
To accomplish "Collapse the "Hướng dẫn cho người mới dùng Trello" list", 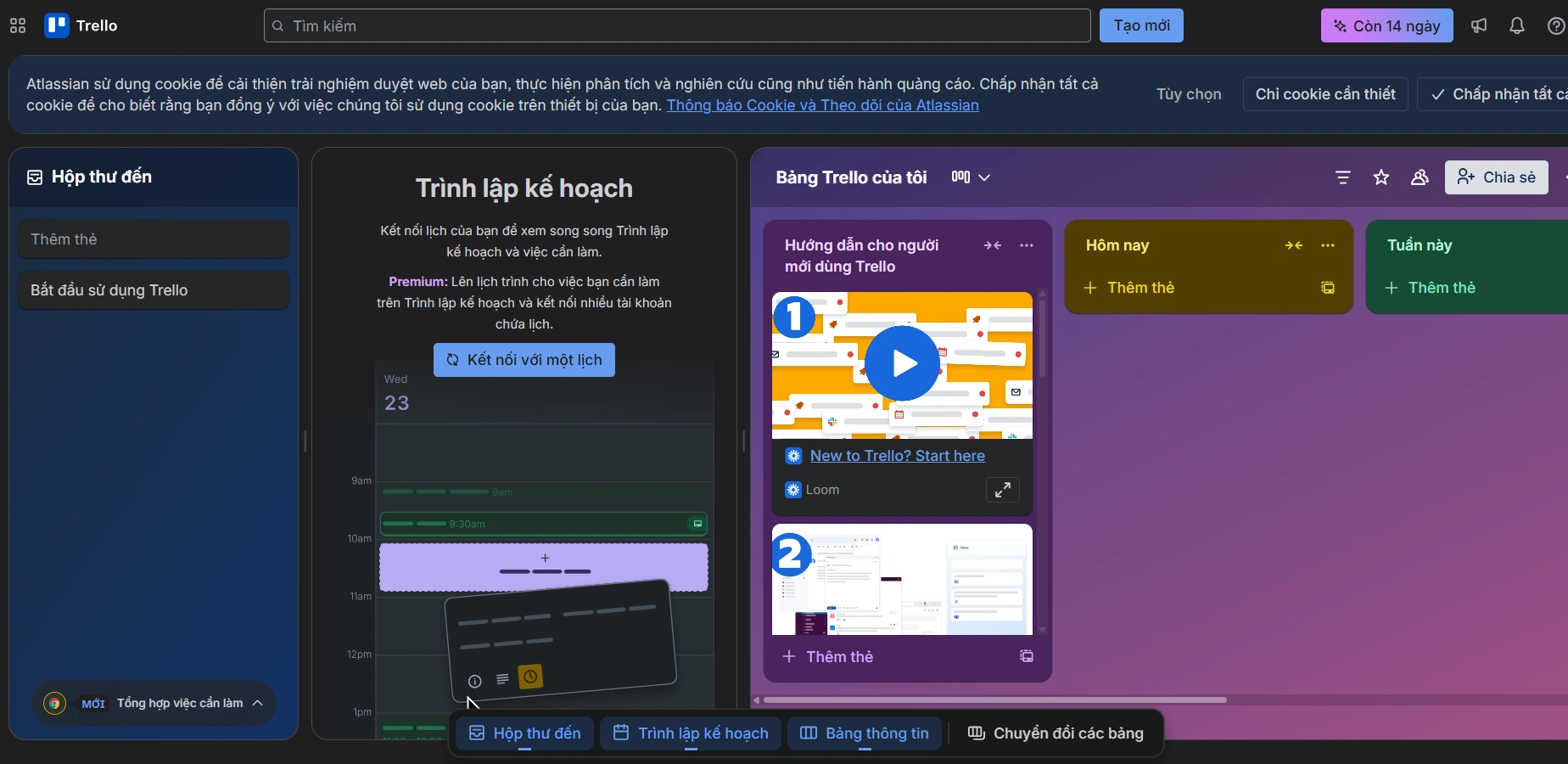I will (992, 245).
